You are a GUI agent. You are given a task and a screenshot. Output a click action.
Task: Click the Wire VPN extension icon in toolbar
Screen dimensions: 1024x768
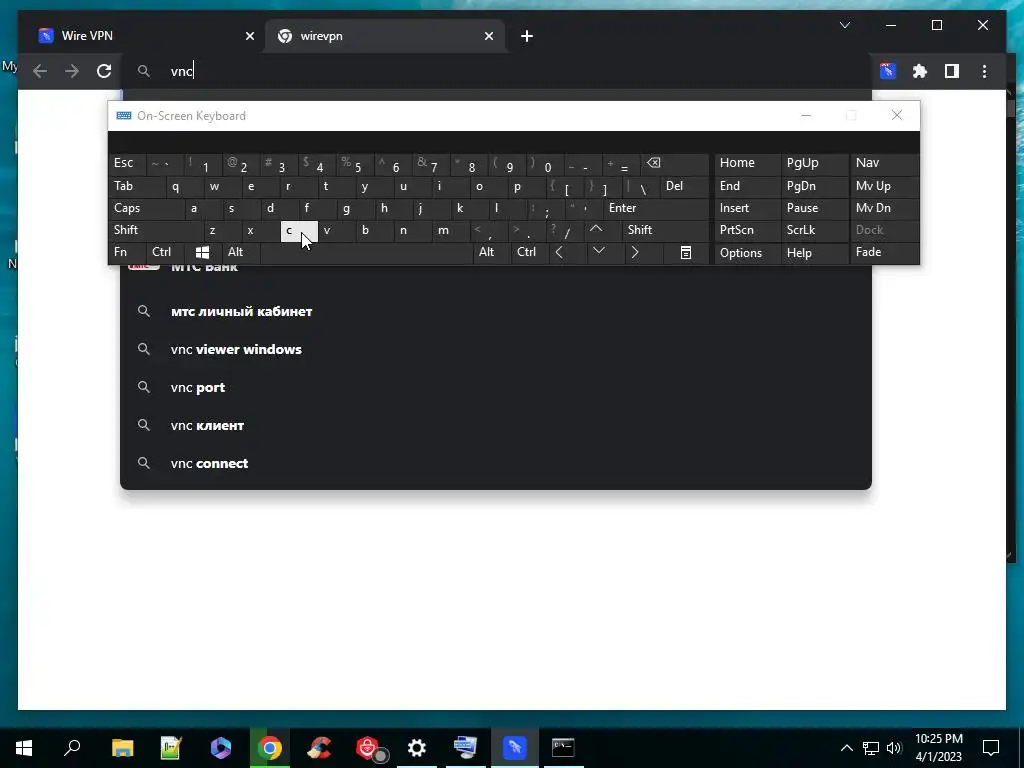[888, 71]
